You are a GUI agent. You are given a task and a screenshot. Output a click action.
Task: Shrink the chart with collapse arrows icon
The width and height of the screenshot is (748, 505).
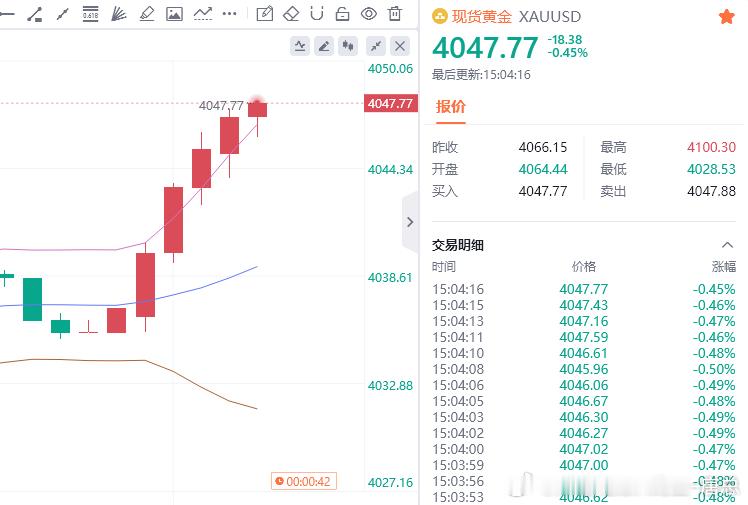[x=376, y=46]
